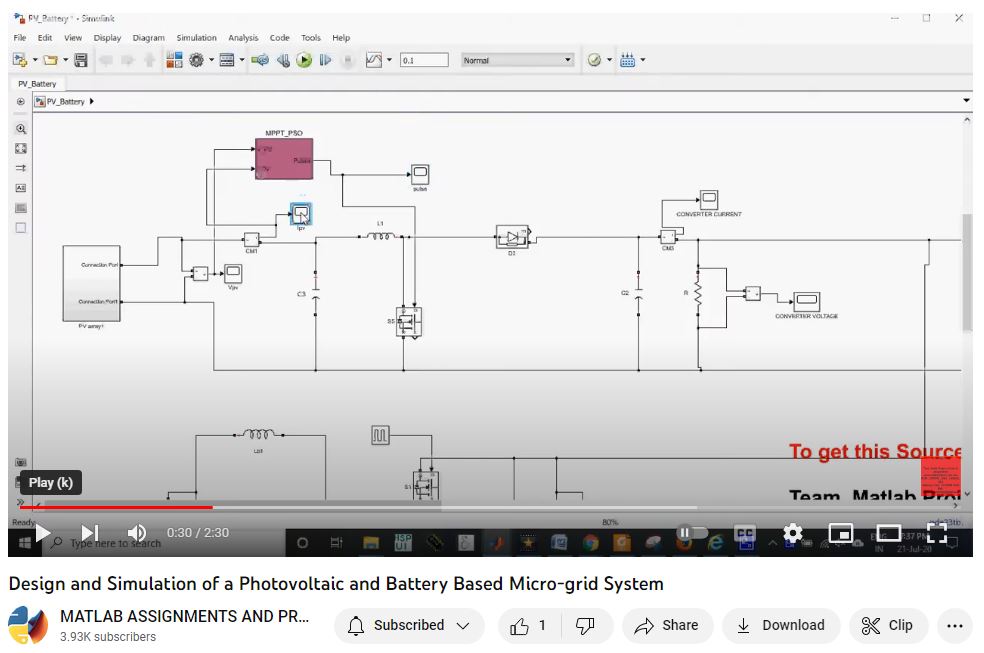
Task: Toggle the miniplayer mode
Action: tap(841, 533)
